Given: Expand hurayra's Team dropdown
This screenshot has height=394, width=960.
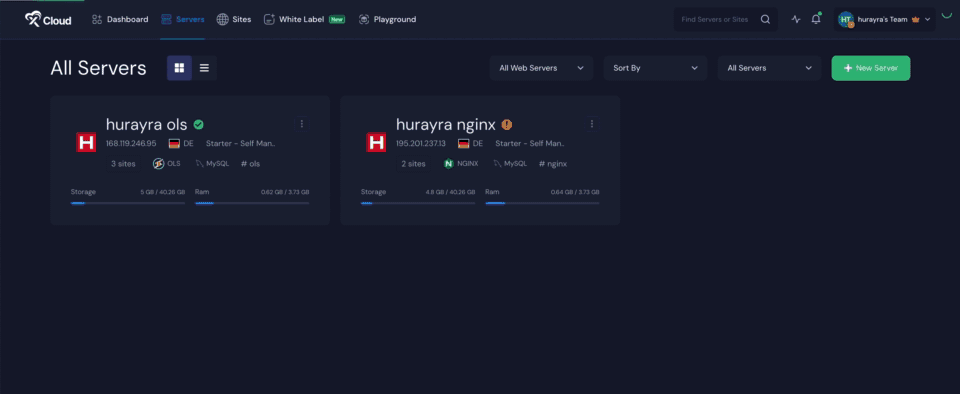Looking at the screenshot, I should pyautogui.click(x=885, y=20).
